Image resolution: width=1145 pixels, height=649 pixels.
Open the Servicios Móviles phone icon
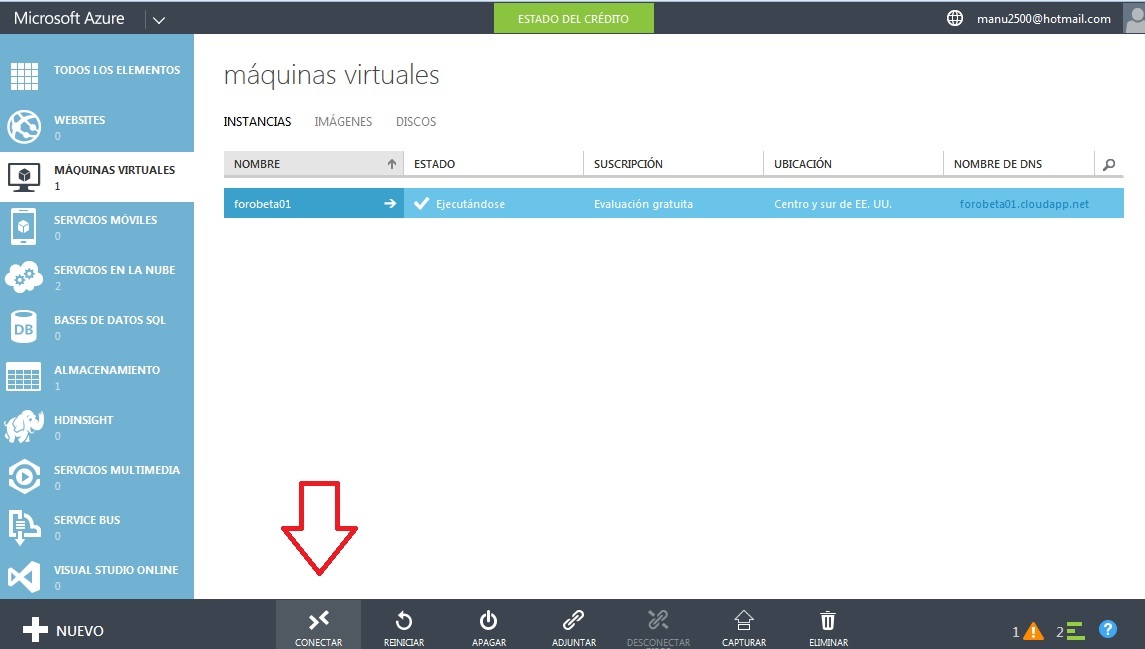[x=23, y=226]
